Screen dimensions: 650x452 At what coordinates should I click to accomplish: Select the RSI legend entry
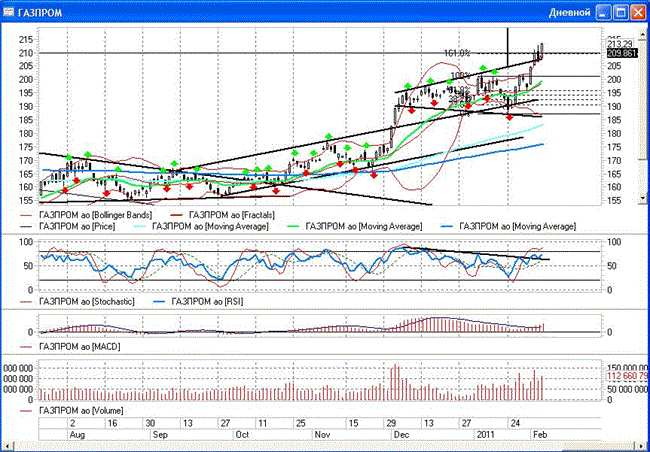point(198,301)
